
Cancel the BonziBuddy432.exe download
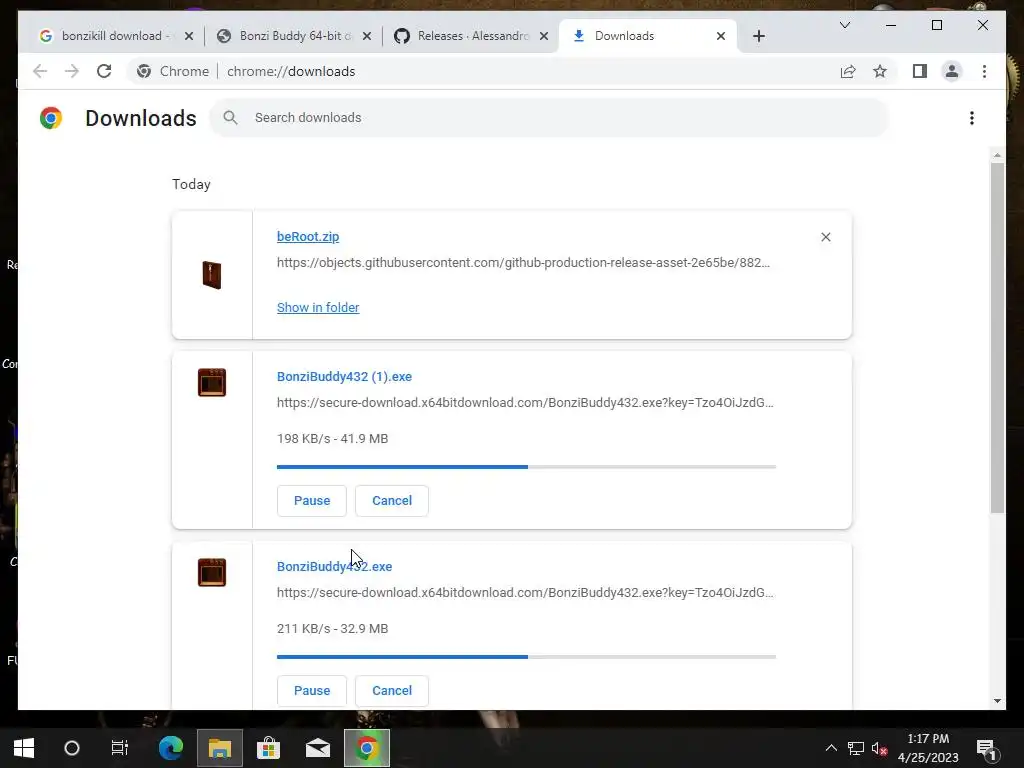pyautogui.click(x=392, y=691)
